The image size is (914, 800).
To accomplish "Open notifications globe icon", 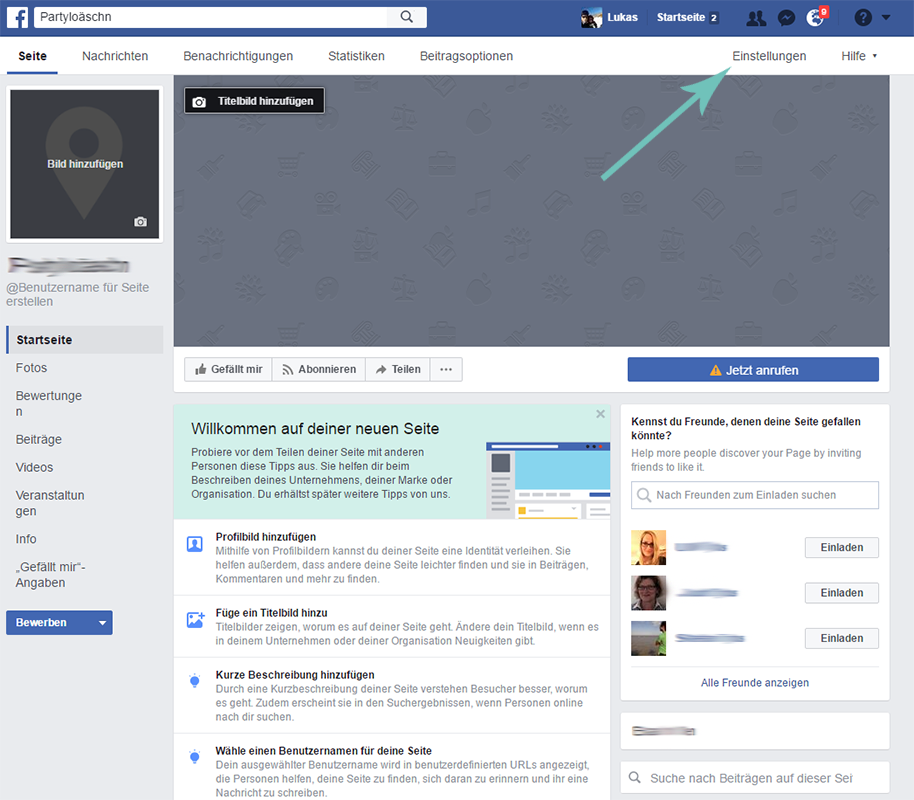I will click(x=815, y=17).
